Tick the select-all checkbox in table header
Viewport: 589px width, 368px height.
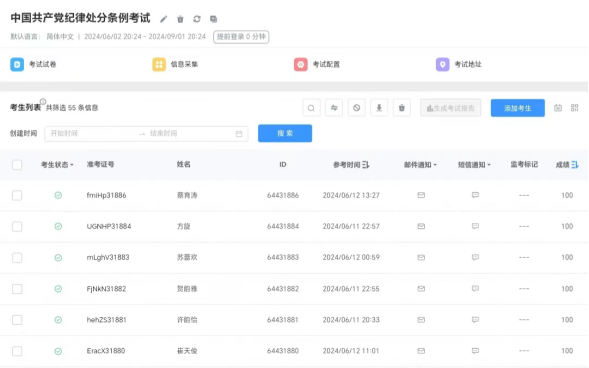(x=17, y=165)
